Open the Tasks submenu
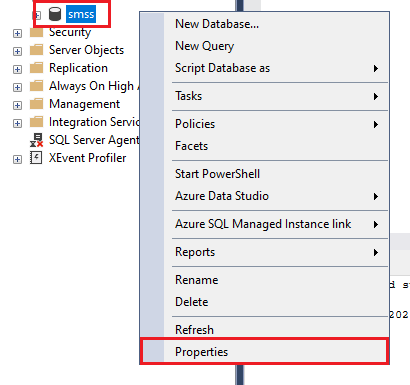The width and height of the screenshot is (410, 385). point(264,96)
